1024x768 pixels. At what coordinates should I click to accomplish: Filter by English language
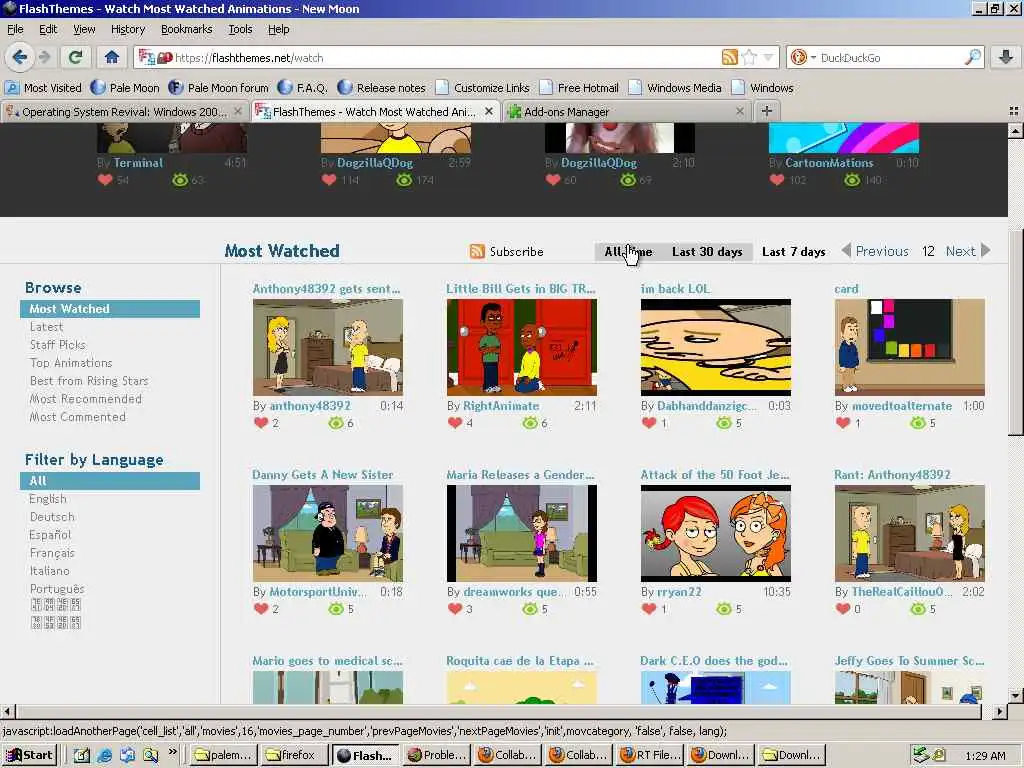click(48, 498)
